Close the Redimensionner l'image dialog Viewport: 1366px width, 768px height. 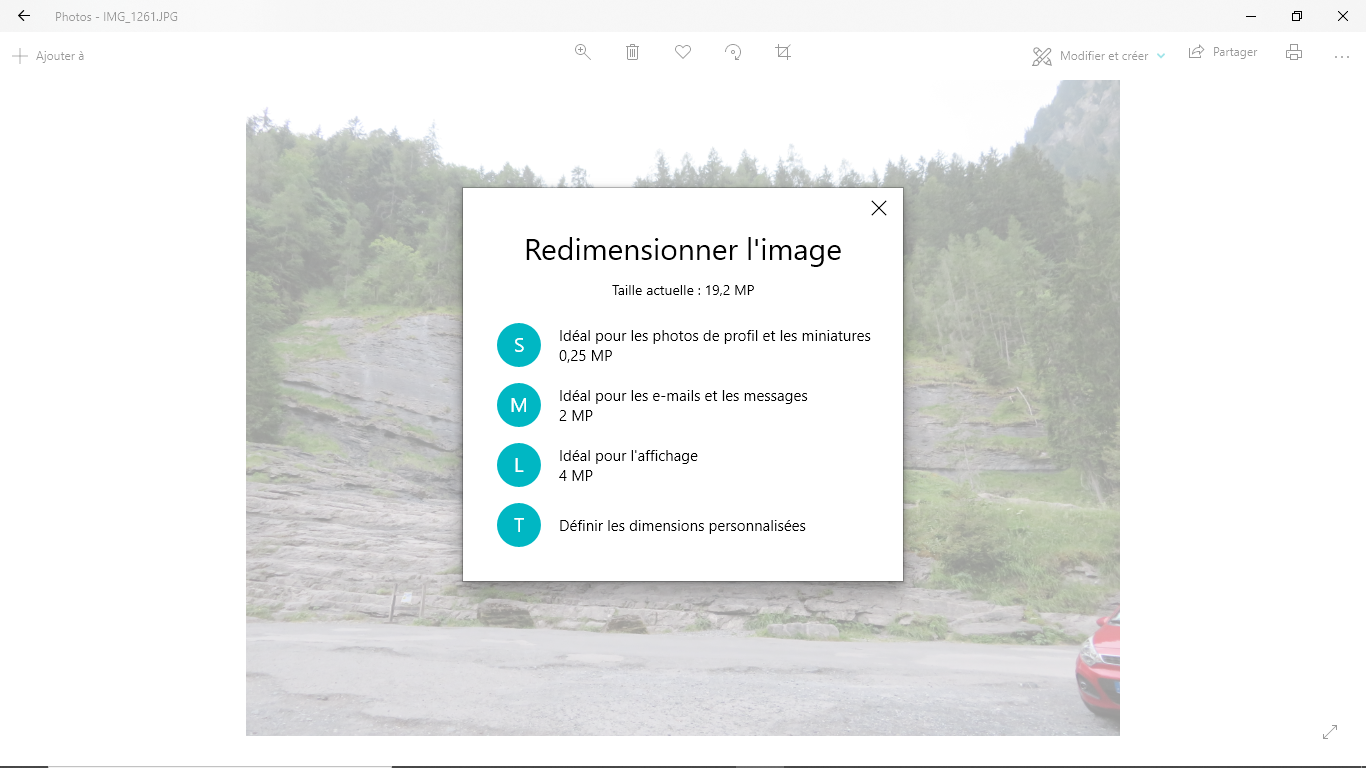[x=879, y=208]
